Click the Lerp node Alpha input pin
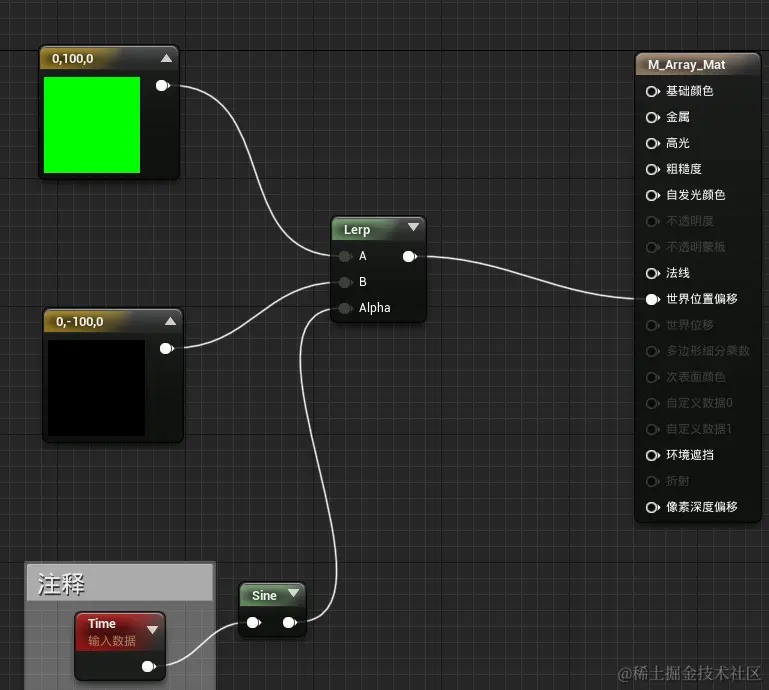This screenshot has height=690, width=769. click(345, 308)
